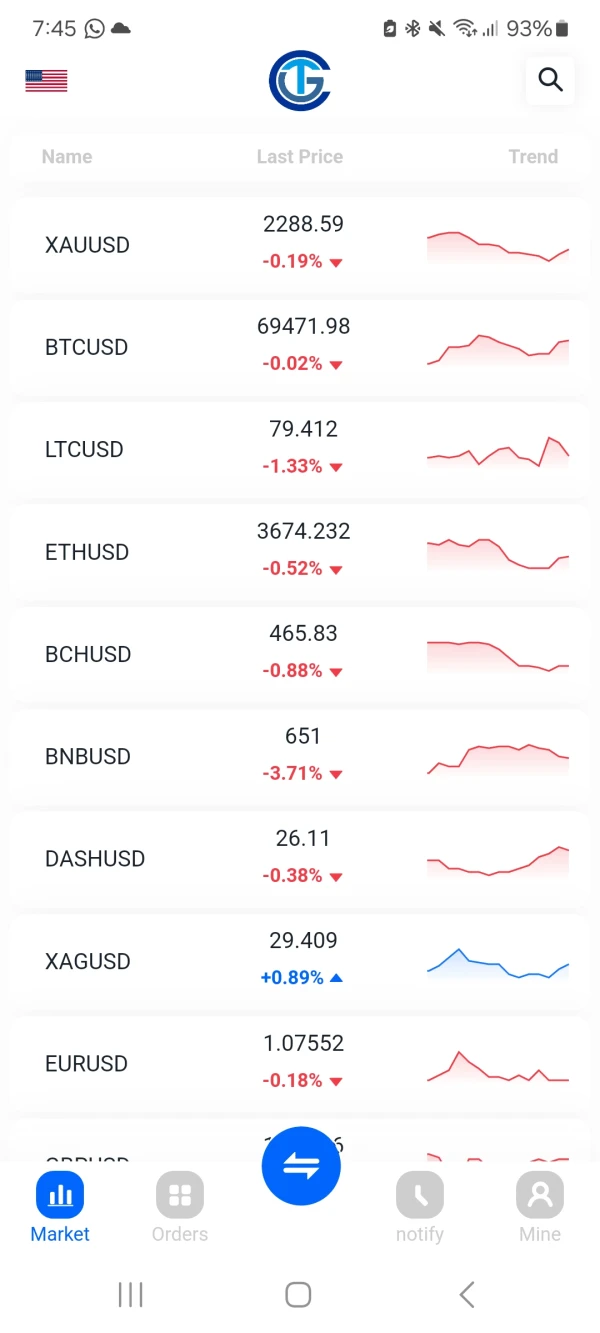
Task: View the XAGUSD blue trend chart
Action: click(498, 963)
